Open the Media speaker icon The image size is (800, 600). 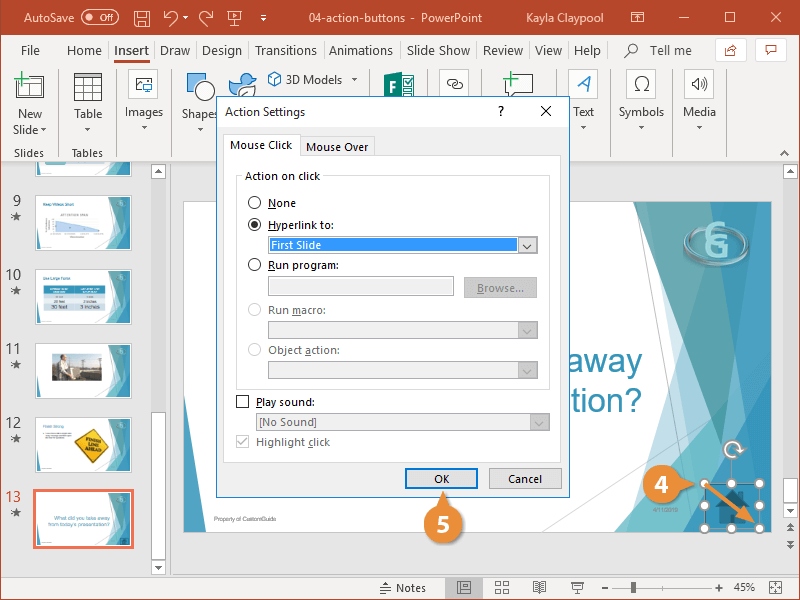point(699,85)
